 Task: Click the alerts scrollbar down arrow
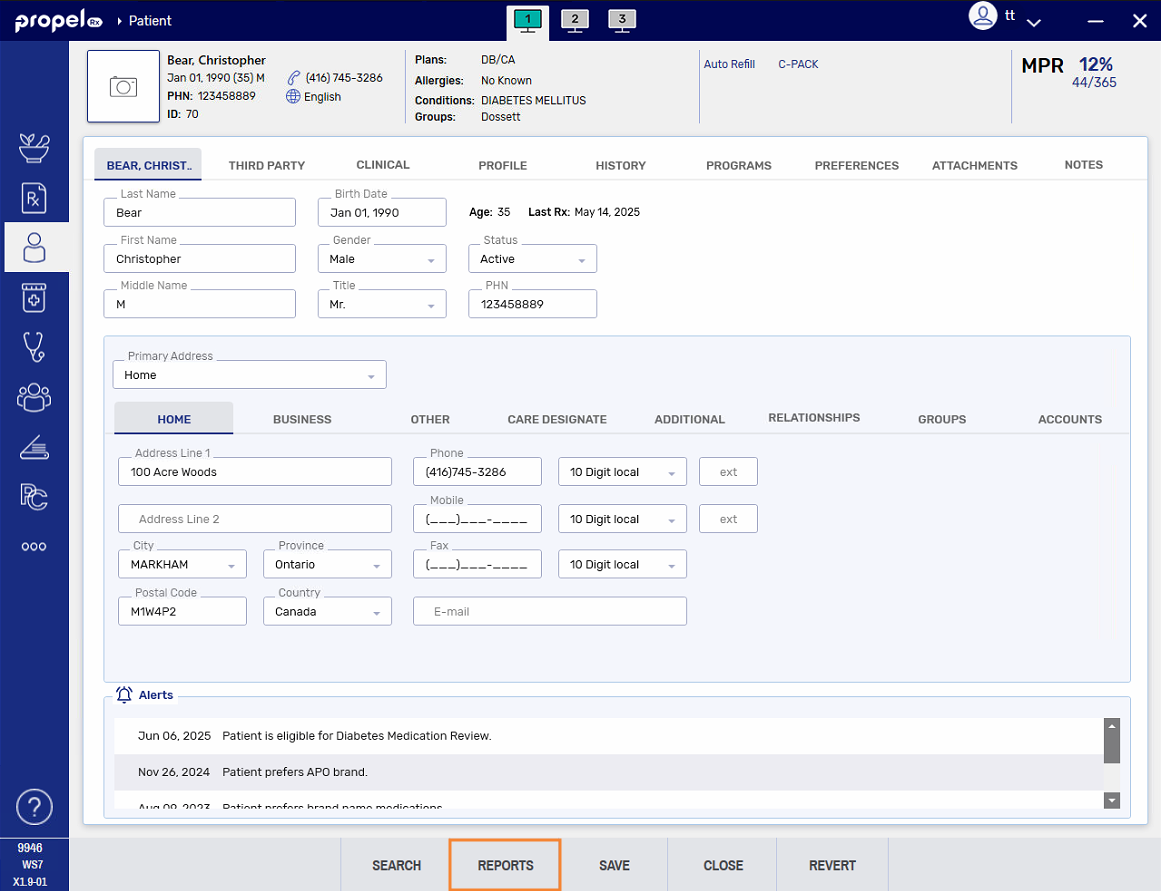(x=1111, y=800)
